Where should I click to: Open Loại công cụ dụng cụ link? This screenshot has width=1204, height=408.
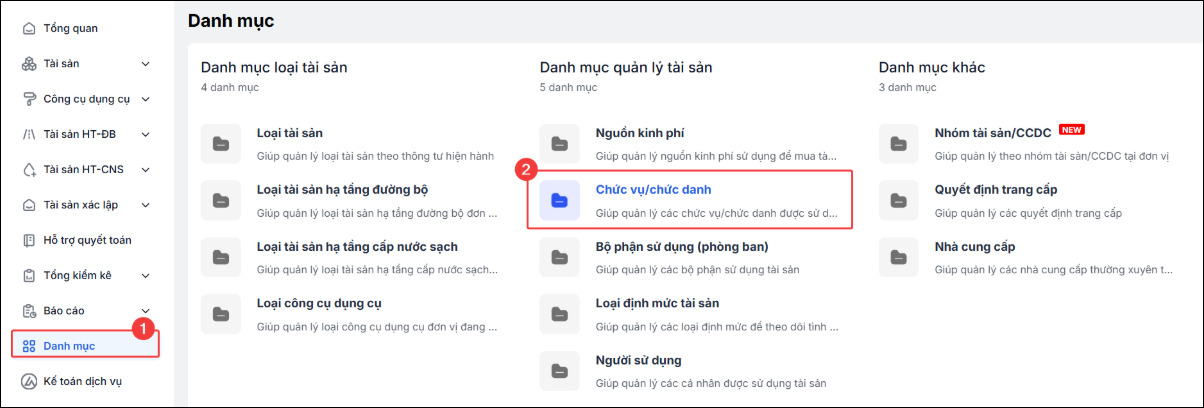point(319,303)
